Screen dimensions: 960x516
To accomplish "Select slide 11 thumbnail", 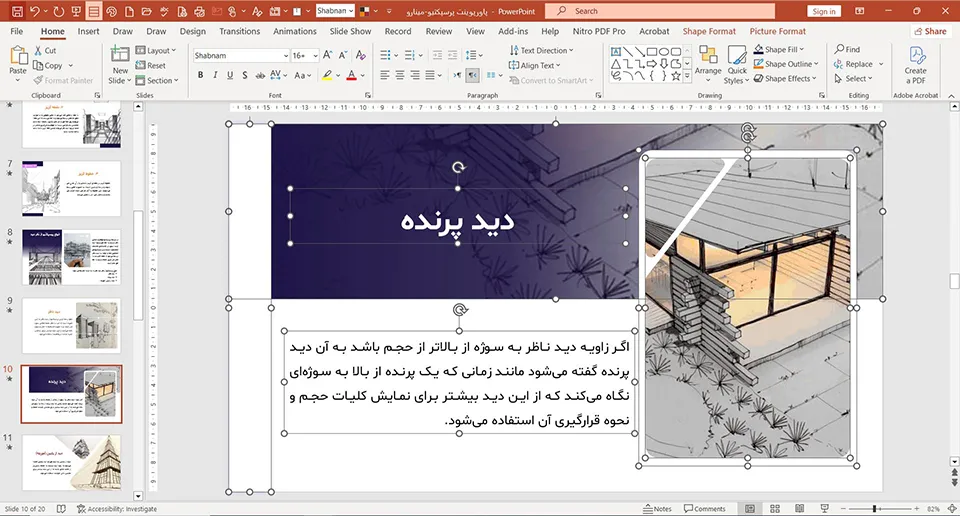I will [x=72, y=462].
